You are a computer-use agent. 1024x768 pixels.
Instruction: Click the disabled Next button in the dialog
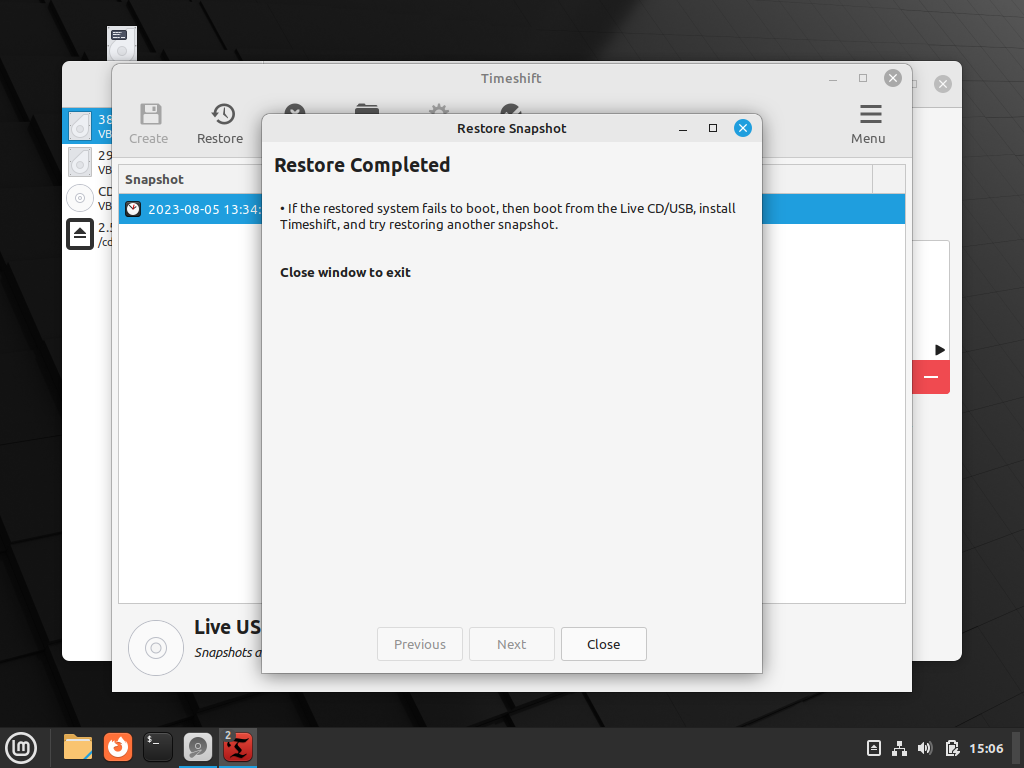(x=511, y=644)
